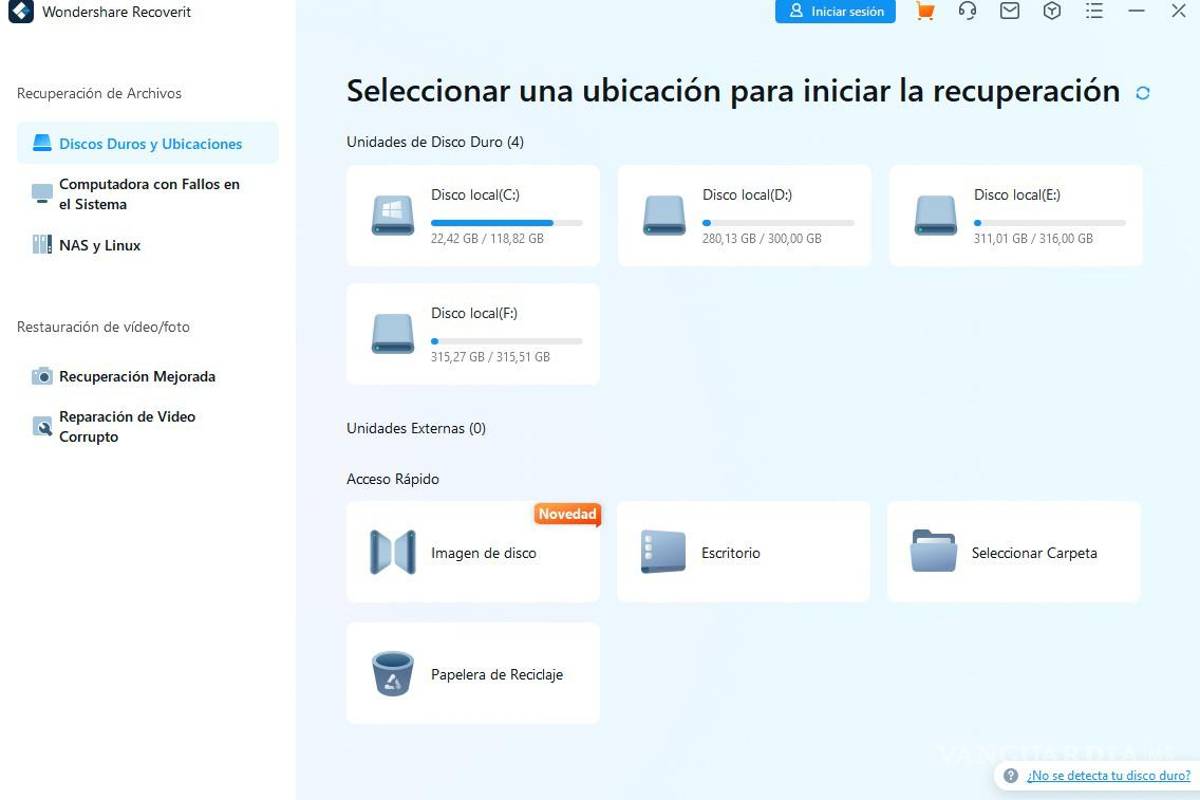
Task: Open Recuperación Mejorada section
Action: click(137, 376)
